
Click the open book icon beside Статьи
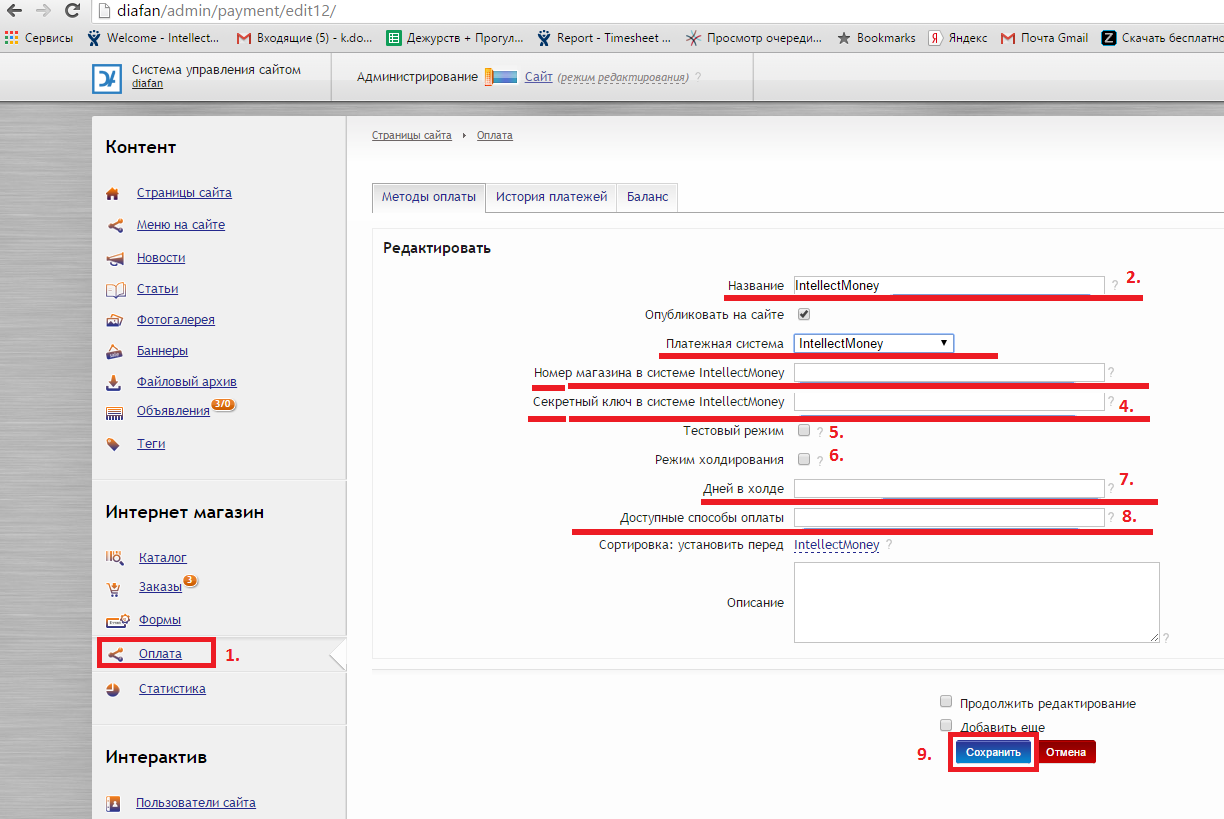click(x=114, y=290)
